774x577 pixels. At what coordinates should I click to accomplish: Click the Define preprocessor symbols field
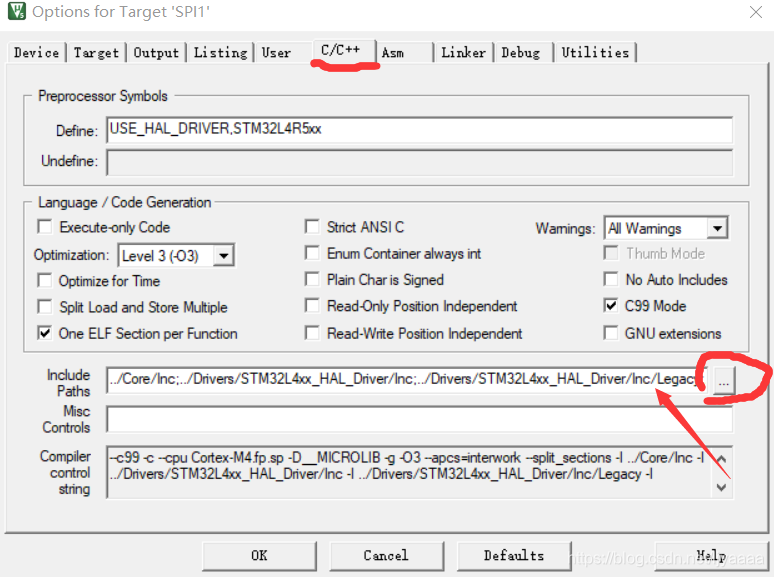pos(419,130)
